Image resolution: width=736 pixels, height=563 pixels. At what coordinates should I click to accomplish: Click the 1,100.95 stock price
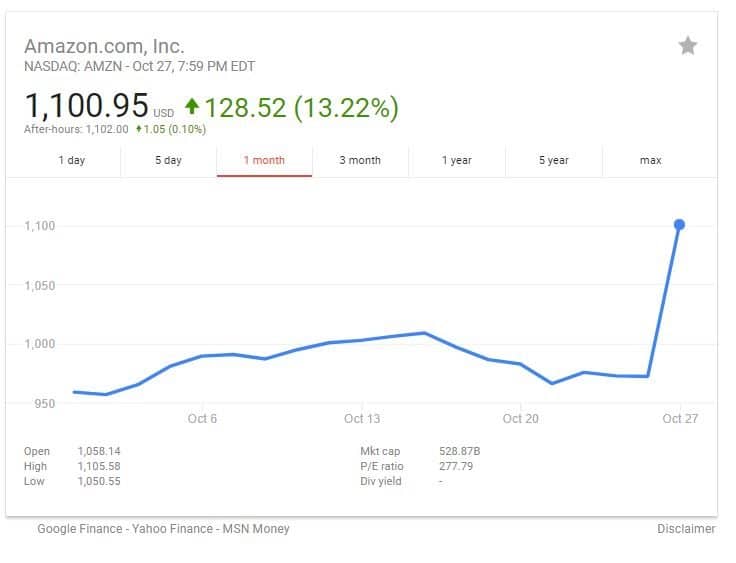pos(86,105)
